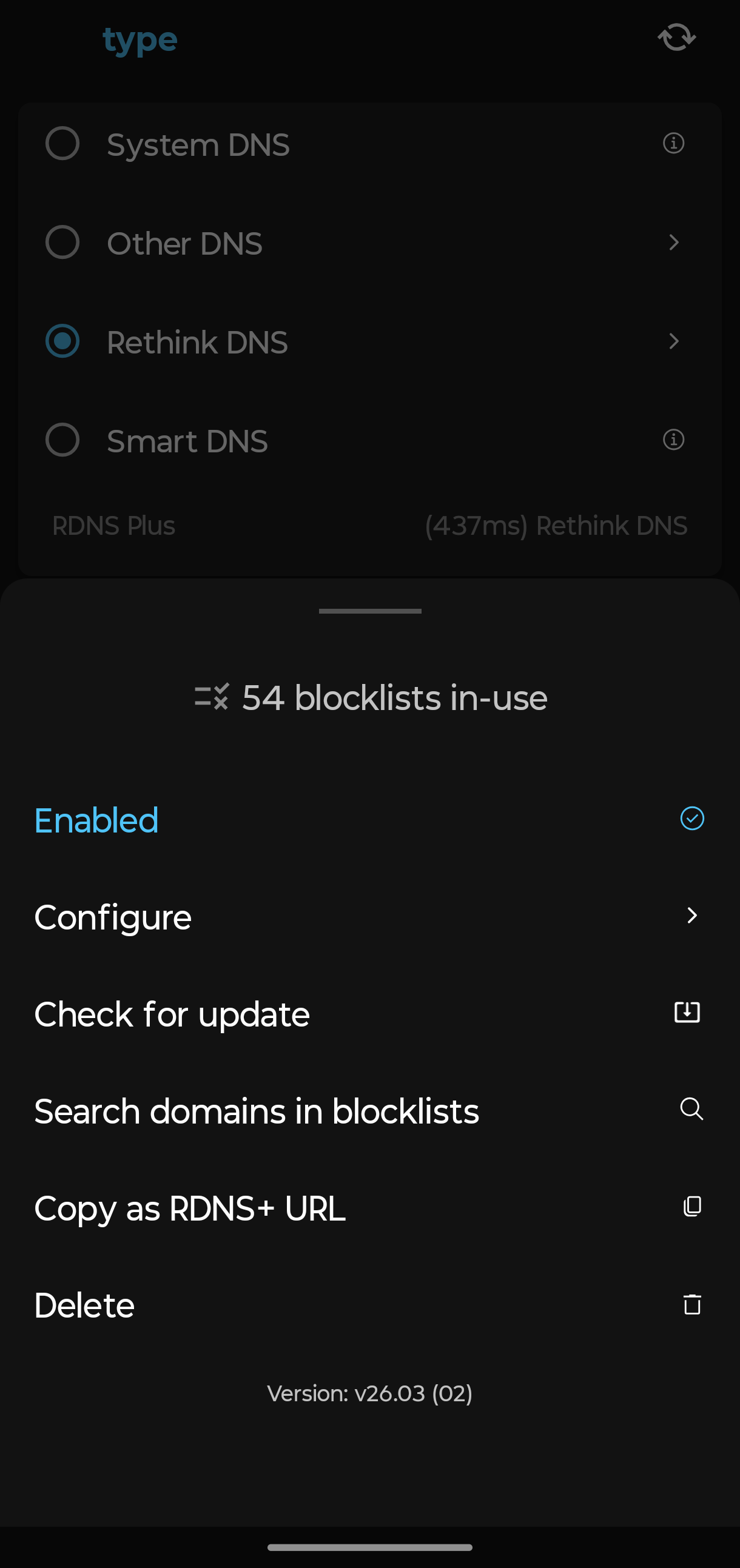Click the download update icon
Viewport: 740px width, 1568px height.
[x=687, y=1012]
